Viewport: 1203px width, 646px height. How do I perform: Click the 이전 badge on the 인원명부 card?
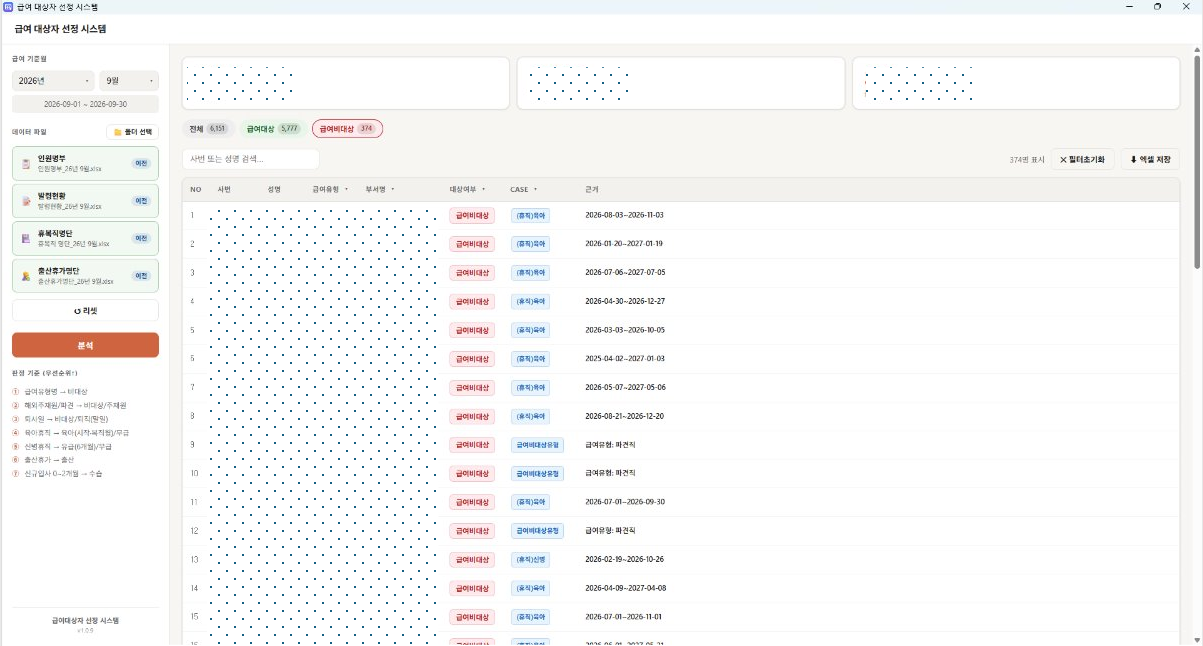(142, 164)
